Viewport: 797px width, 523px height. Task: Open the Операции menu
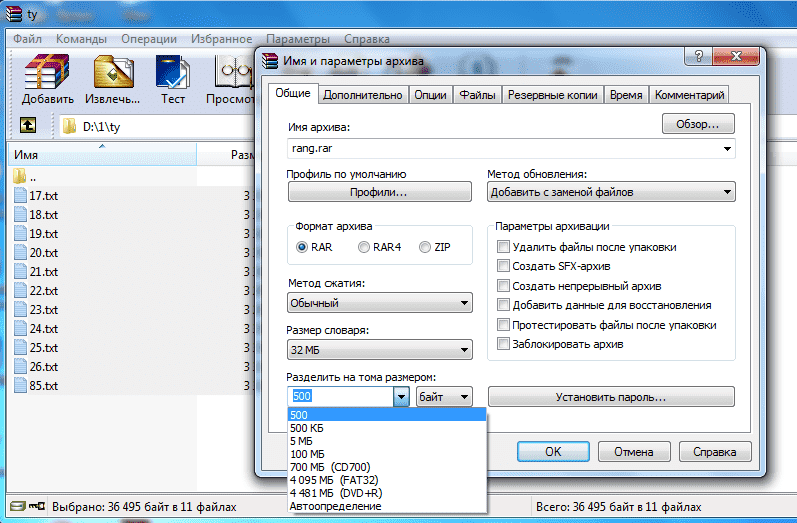pos(149,39)
